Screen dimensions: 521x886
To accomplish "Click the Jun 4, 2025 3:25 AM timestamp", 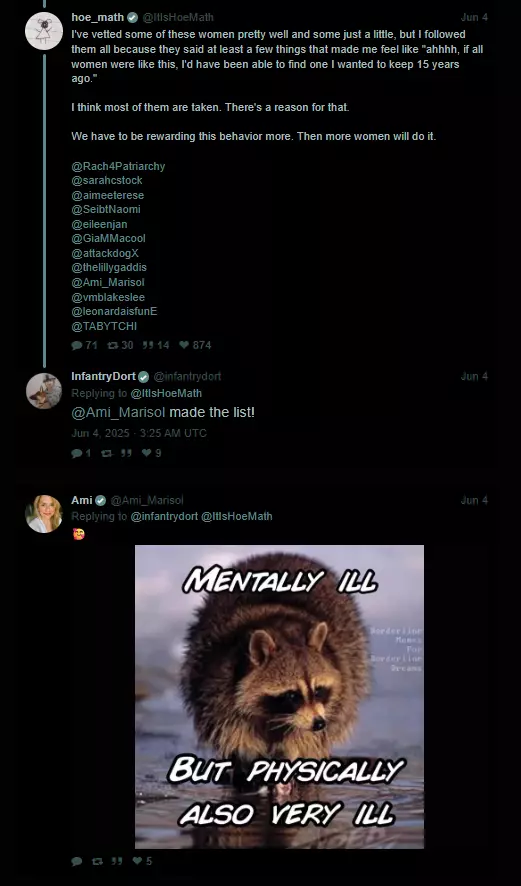I will [x=139, y=433].
